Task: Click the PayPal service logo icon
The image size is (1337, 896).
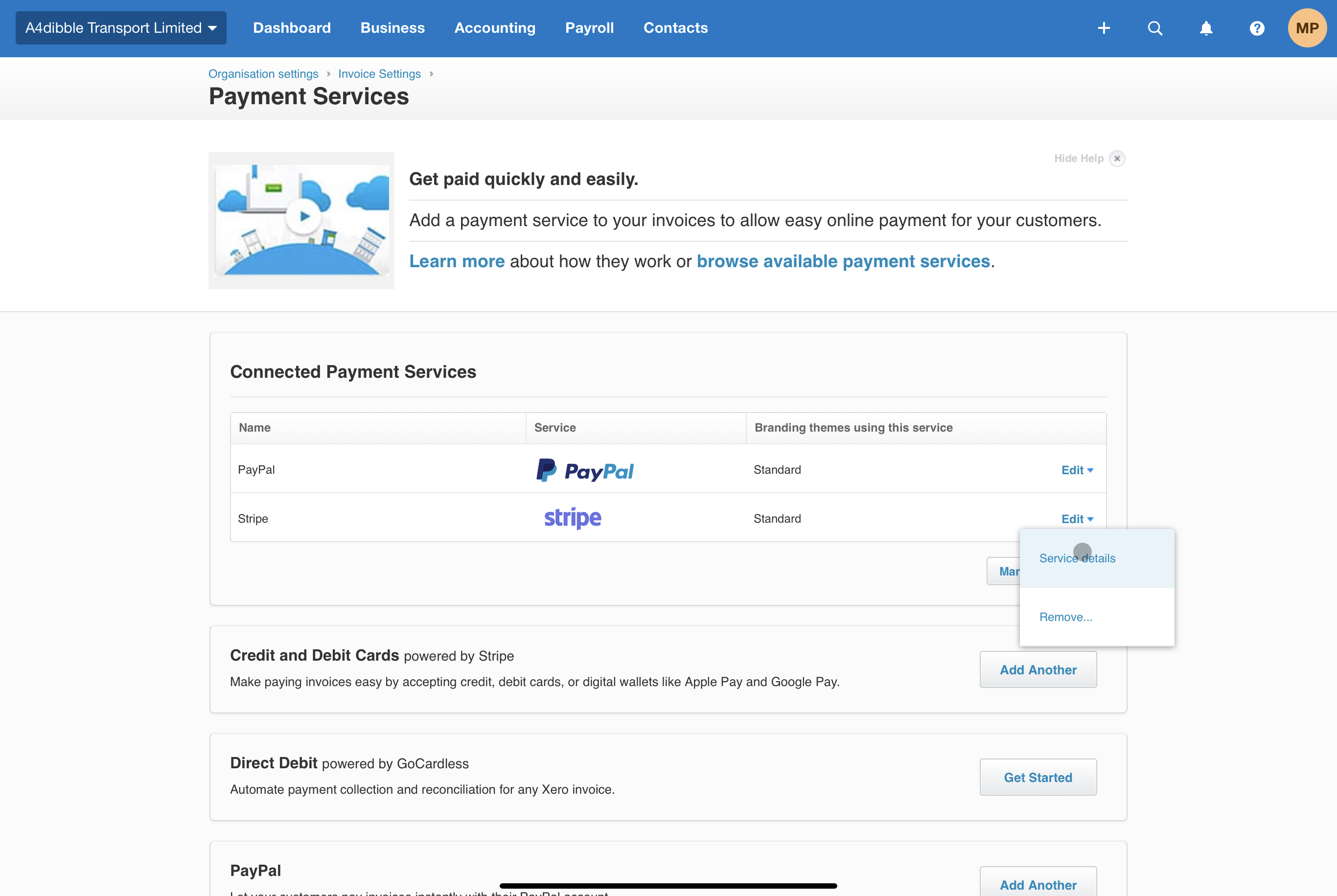Action: pyautogui.click(x=585, y=469)
